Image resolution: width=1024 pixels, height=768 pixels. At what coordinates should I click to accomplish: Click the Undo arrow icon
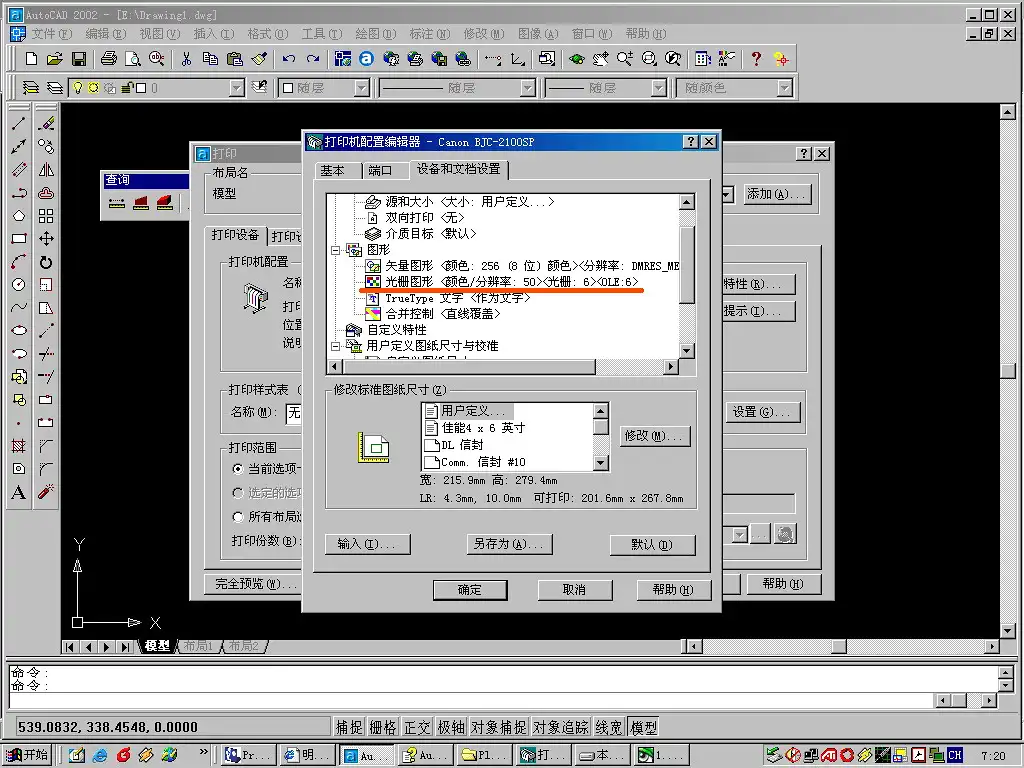(x=289, y=59)
